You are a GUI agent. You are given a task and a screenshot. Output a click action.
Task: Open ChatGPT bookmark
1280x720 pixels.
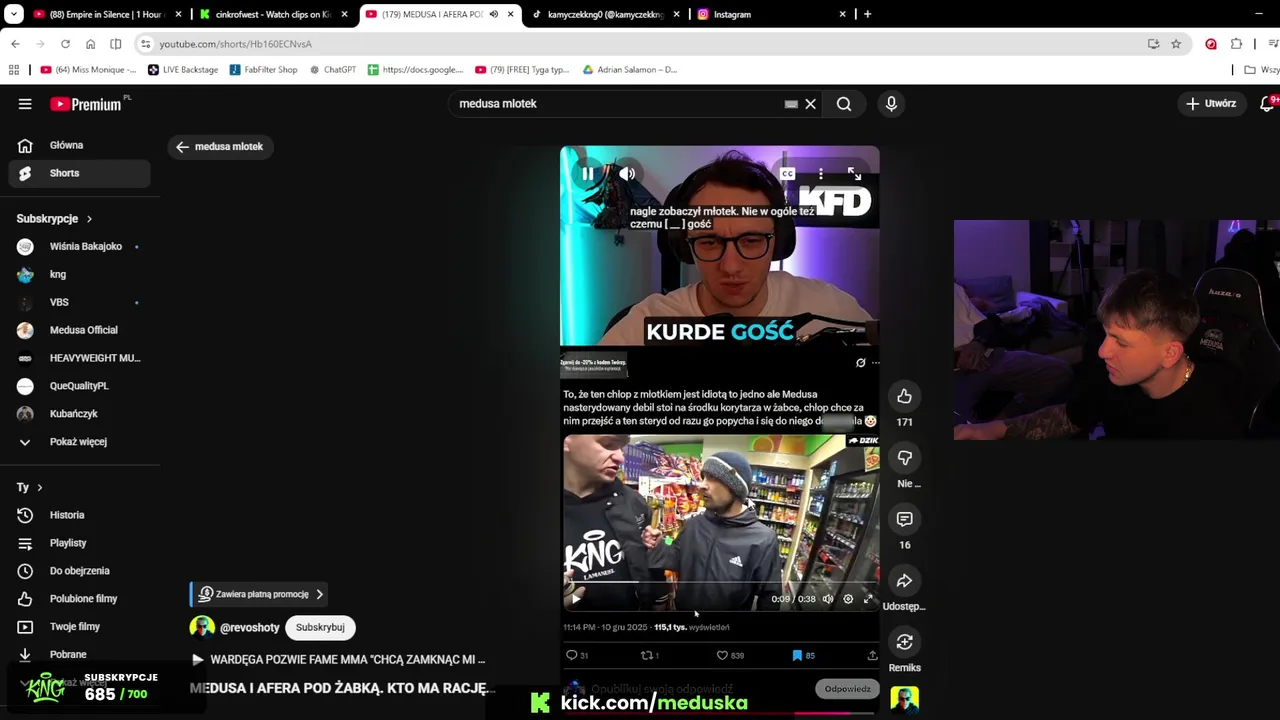(x=333, y=70)
